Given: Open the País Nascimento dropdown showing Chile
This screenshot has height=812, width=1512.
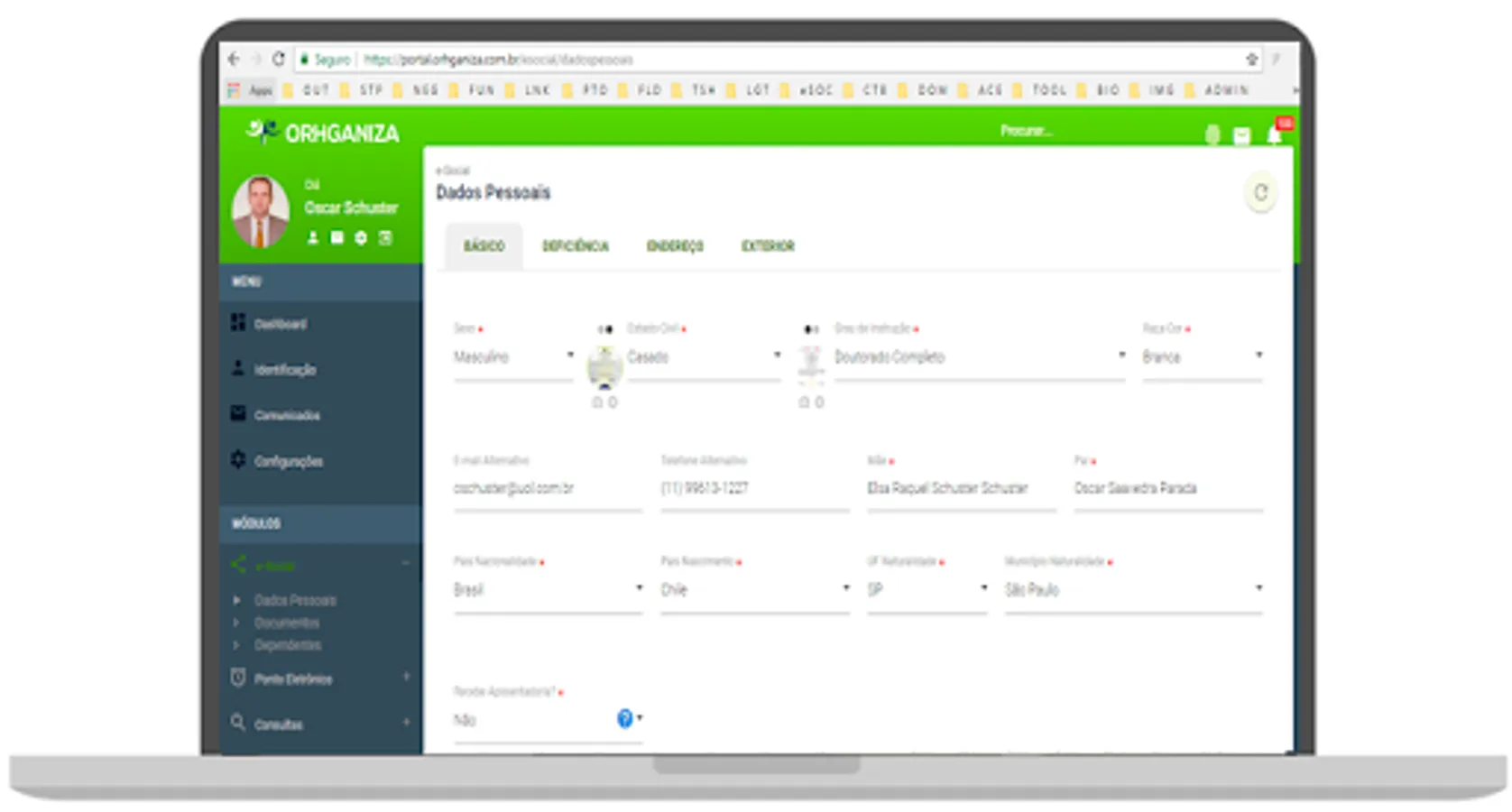Looking at the screenshot, I should click(755, 590).
